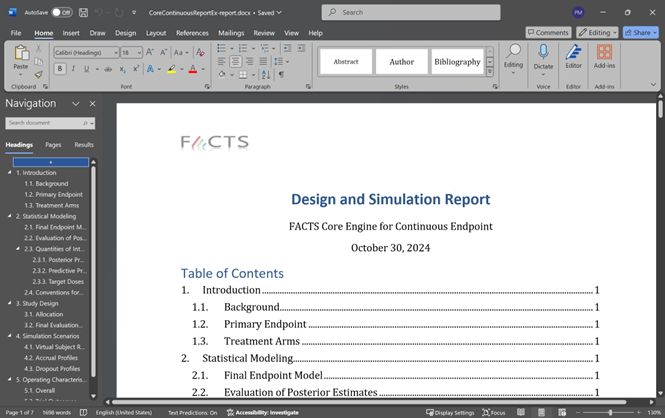The width and height of the screenshot is (665, 418).
Task: Click the Save icon in title bar
Action: pyautogui.click(x=85, y=12)
